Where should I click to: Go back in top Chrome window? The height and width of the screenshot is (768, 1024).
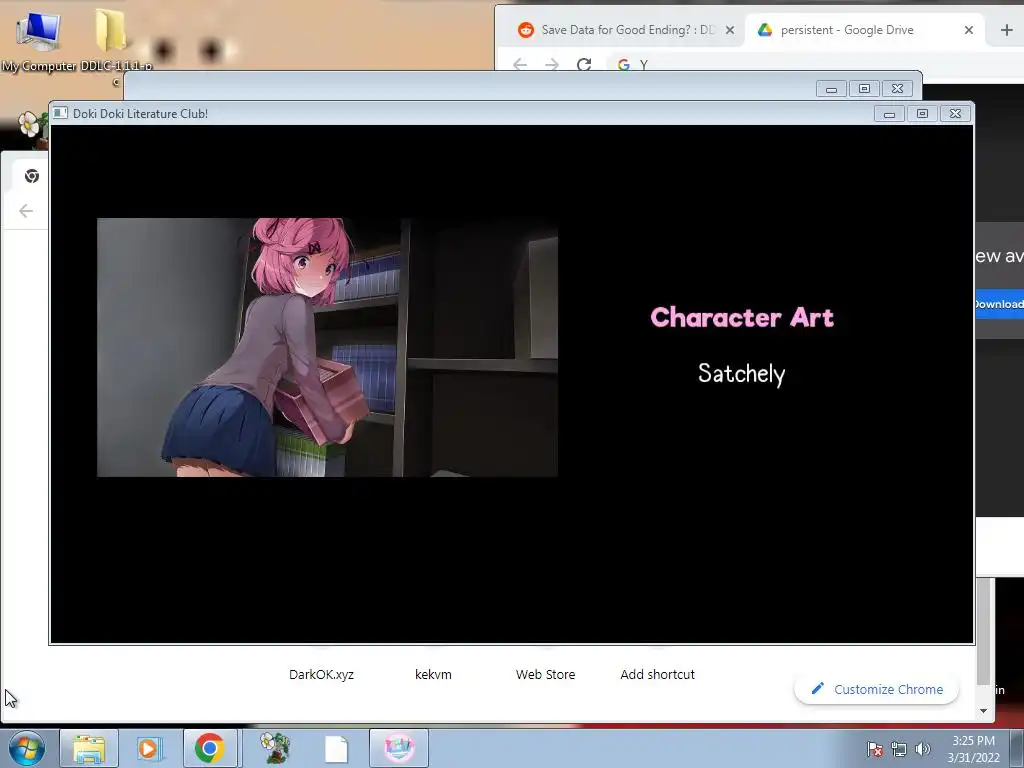tap(520, 64)
